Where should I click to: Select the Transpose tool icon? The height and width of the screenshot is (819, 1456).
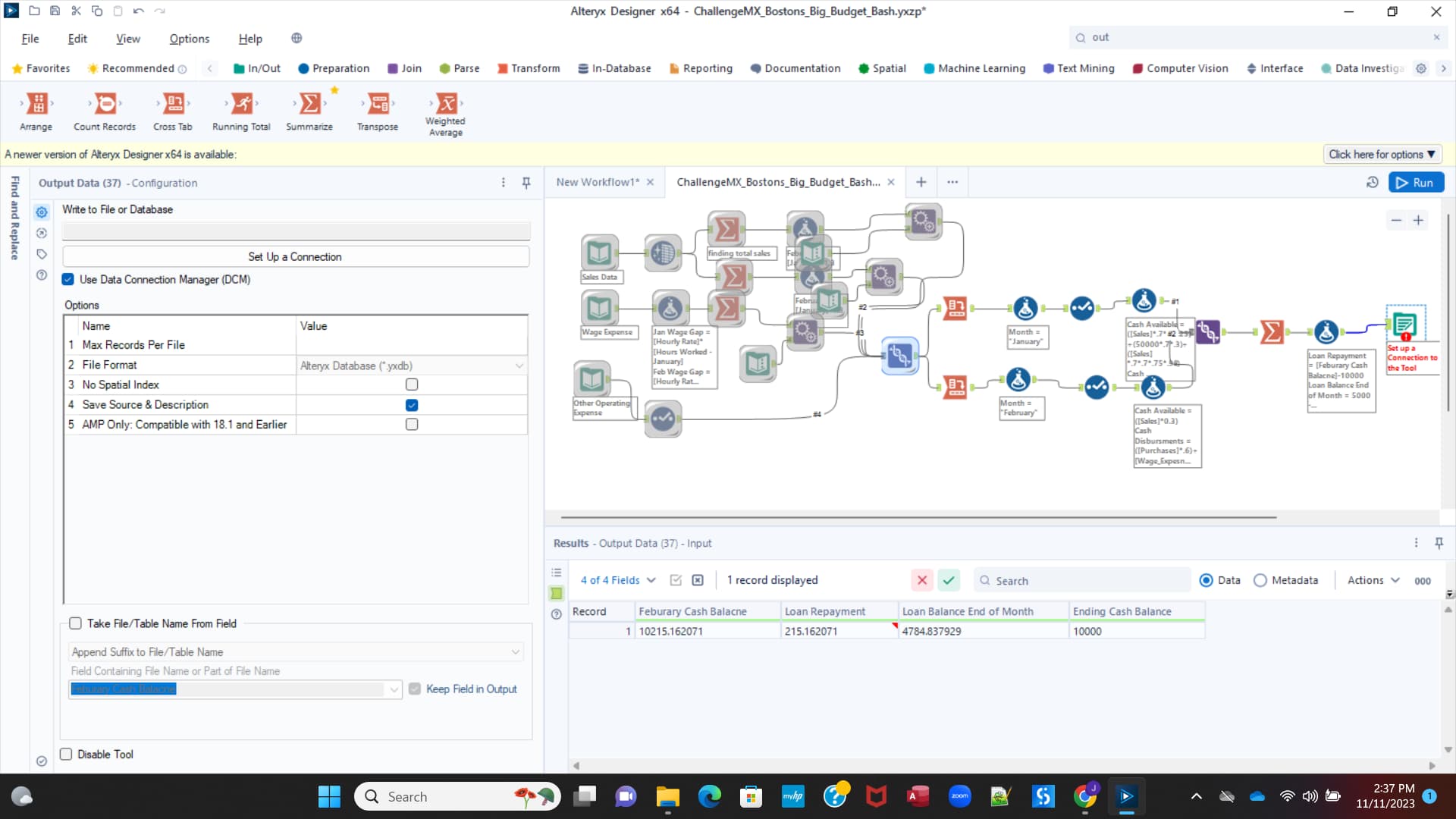click(378, 104)
